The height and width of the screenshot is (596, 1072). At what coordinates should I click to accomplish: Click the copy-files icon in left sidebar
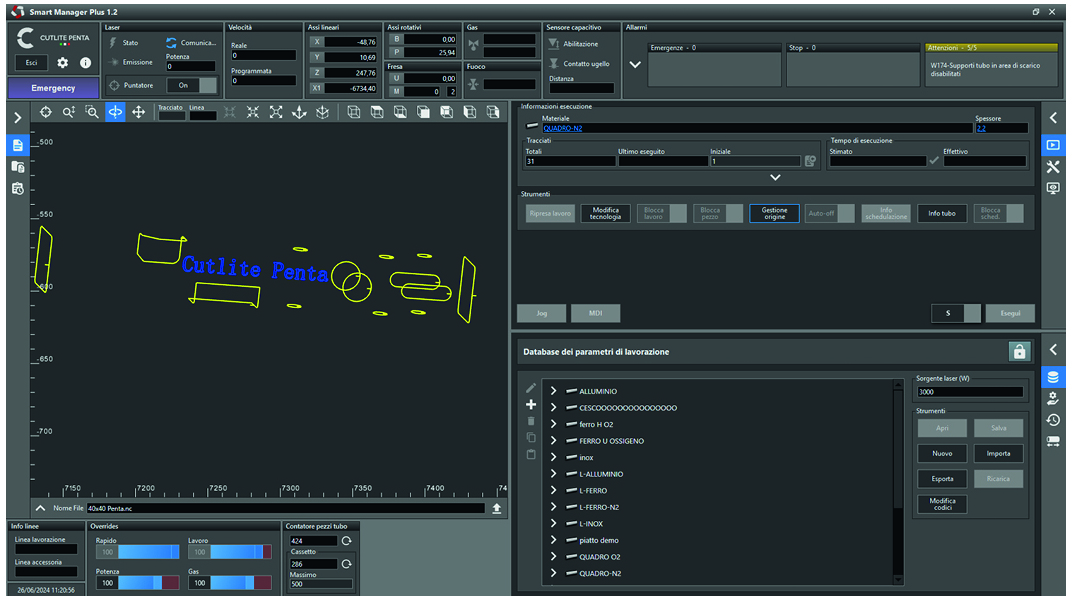[x=18, y=167]
